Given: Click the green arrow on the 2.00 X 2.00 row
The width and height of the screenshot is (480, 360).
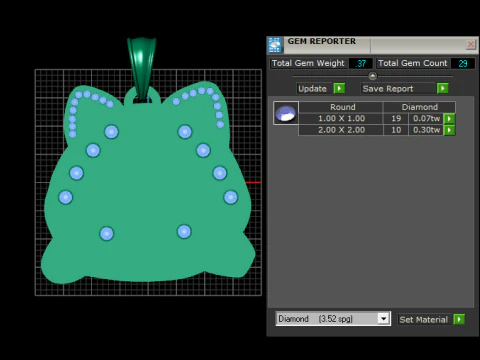Looking at the screenshot, I should (449, 130).
